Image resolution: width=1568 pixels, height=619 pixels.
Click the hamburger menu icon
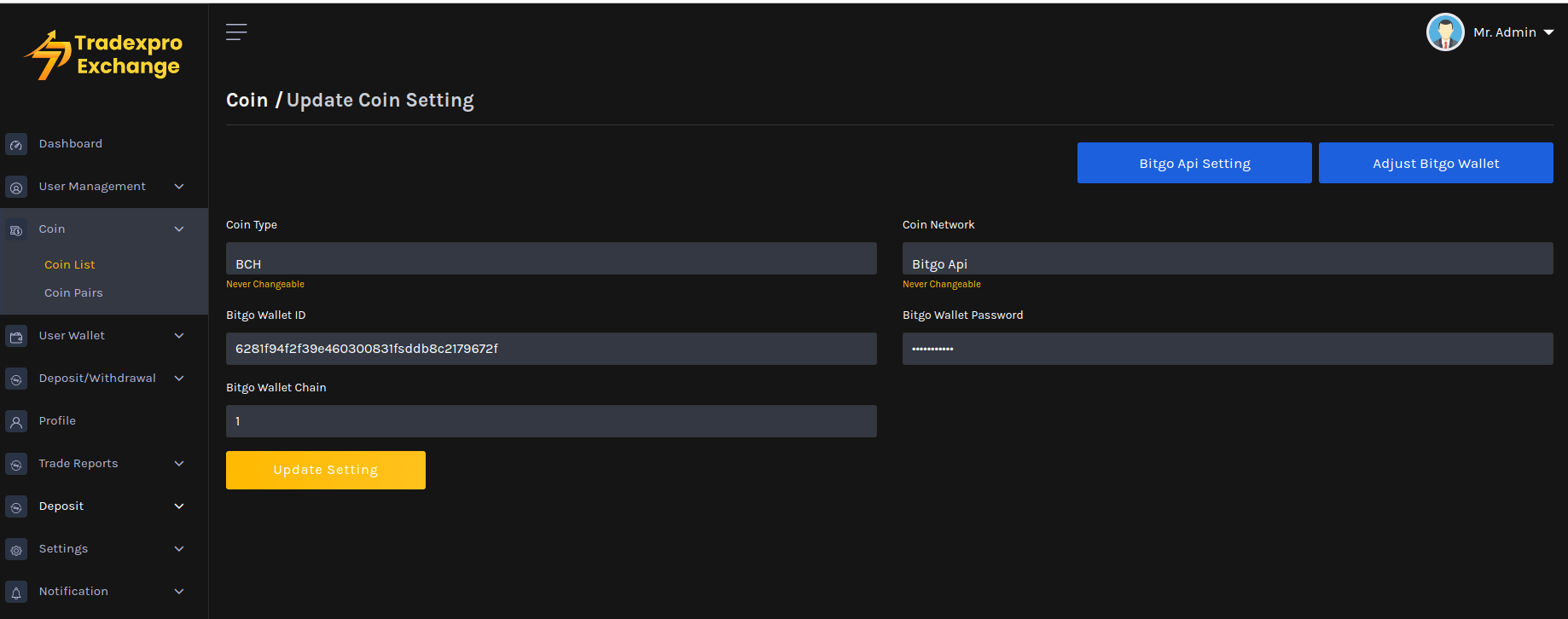point(236,32)
